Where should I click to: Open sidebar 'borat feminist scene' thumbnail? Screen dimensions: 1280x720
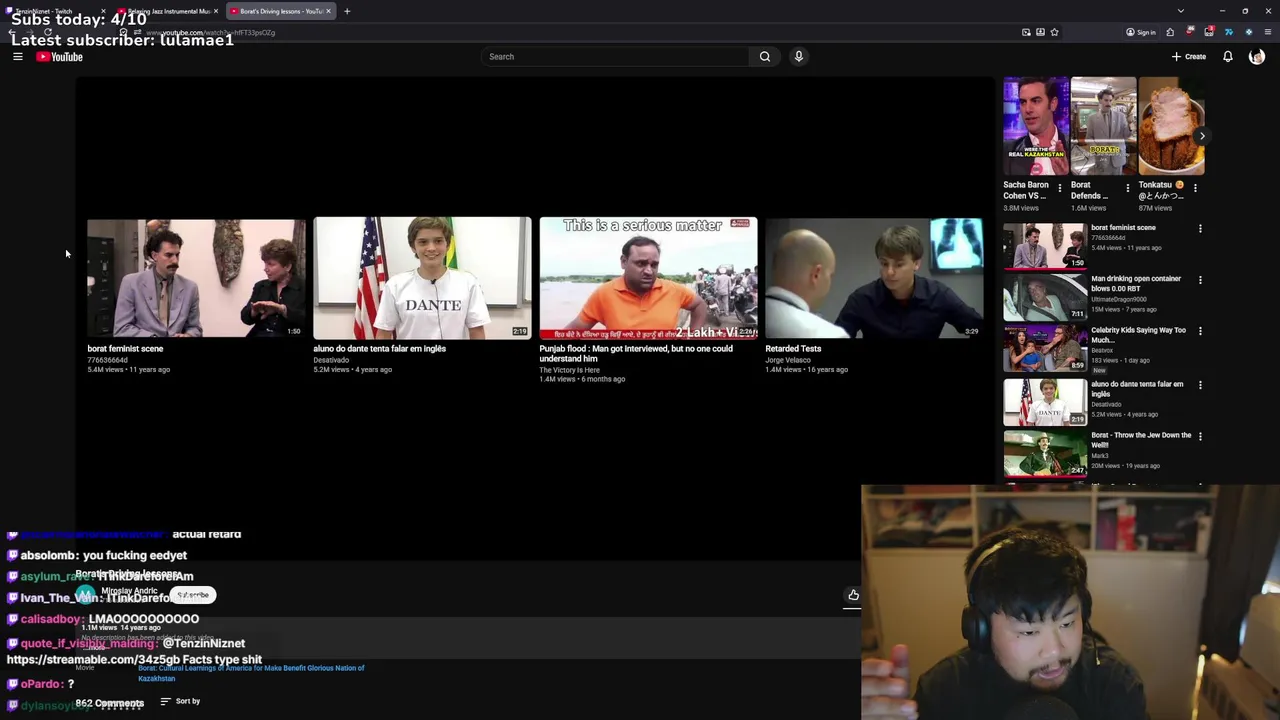(x=1045, y=246)
